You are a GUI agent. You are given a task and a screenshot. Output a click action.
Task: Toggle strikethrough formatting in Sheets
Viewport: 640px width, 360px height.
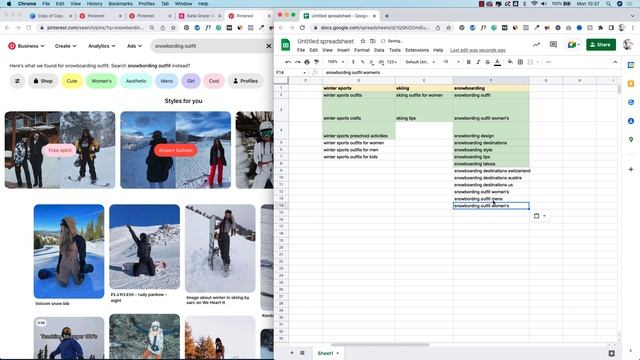click(x=487, y=62)
